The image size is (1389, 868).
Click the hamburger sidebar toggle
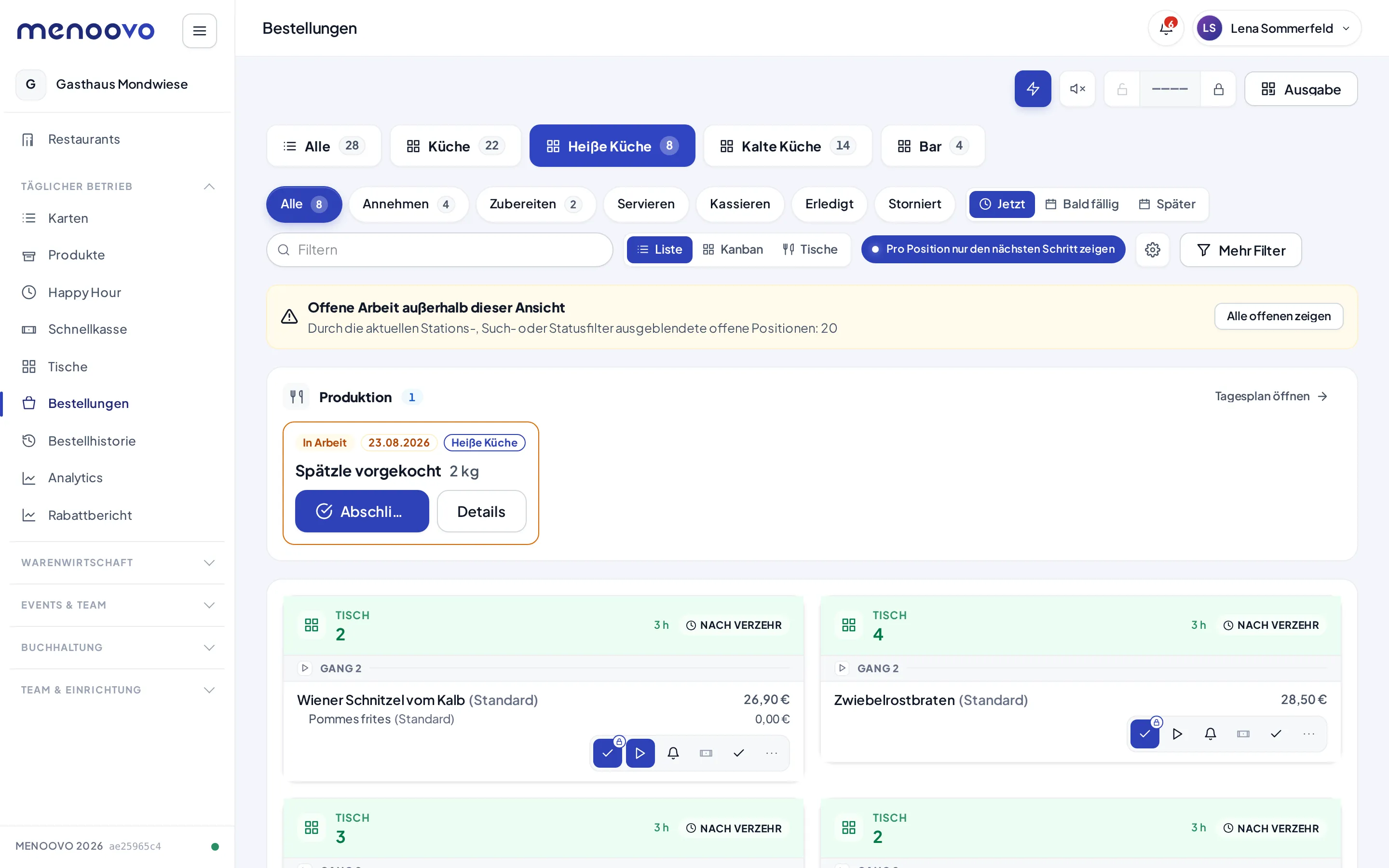tap(199, 31)
